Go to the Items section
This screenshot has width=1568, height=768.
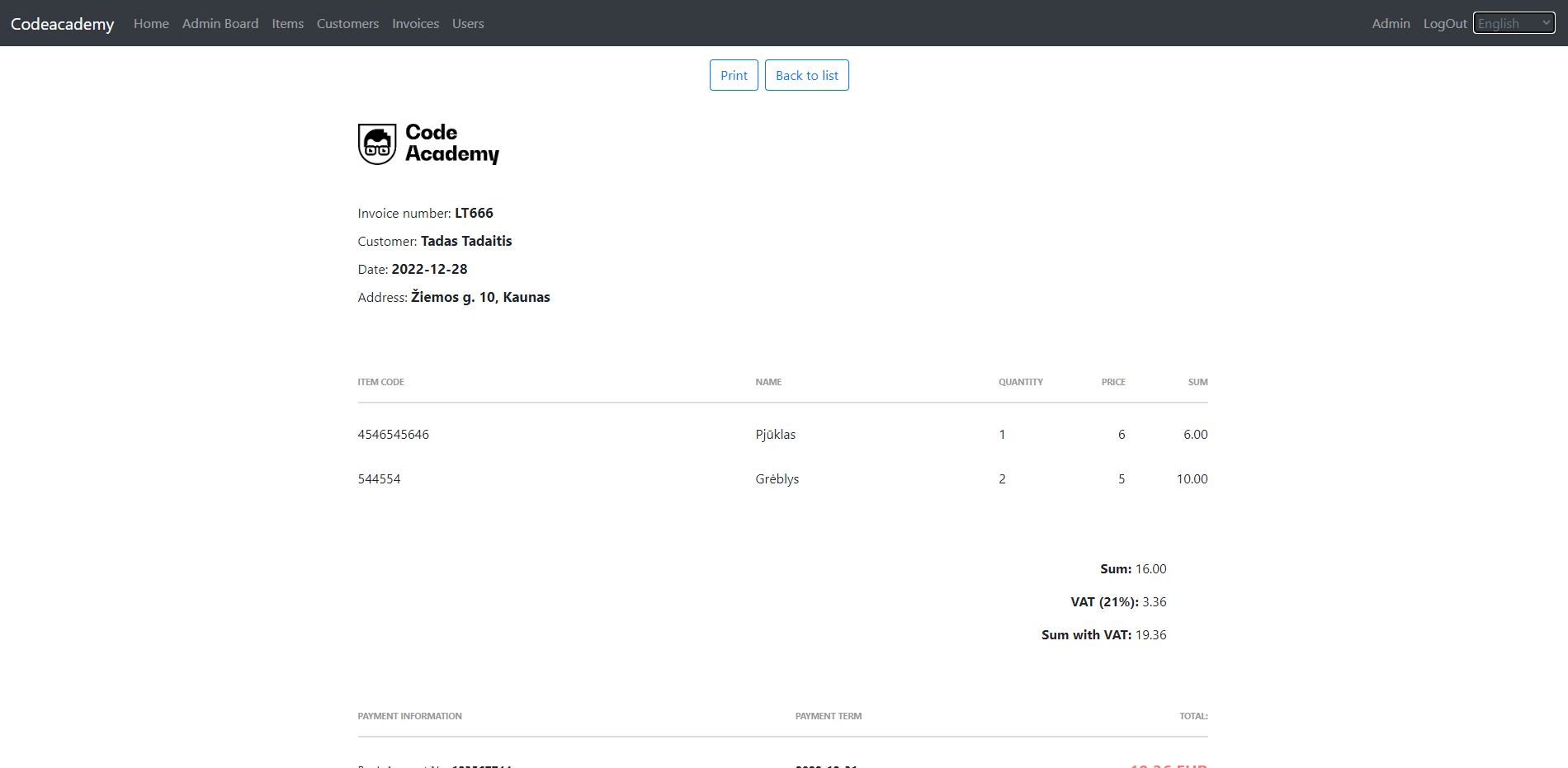coord(287,23)
